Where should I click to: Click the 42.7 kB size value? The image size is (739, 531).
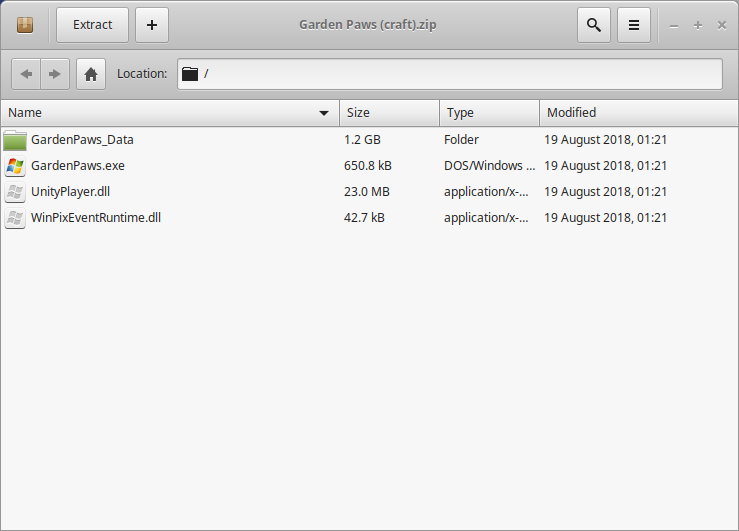coord(364,218)
